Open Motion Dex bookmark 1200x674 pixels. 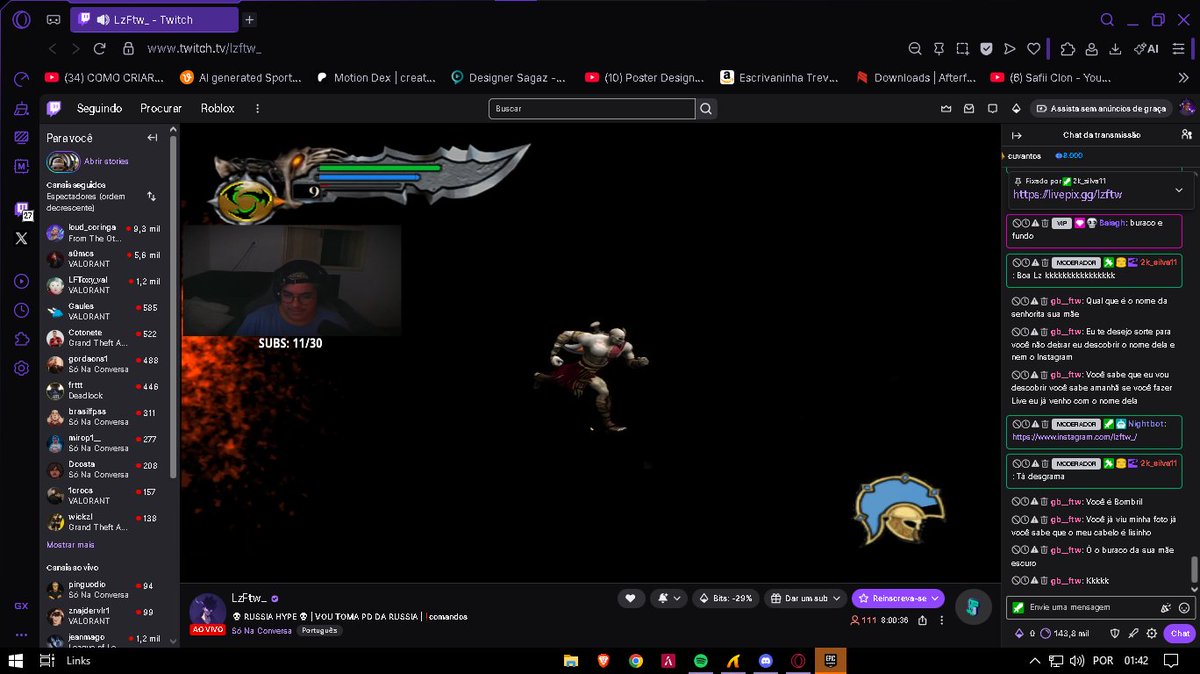(x=376, y=77)
